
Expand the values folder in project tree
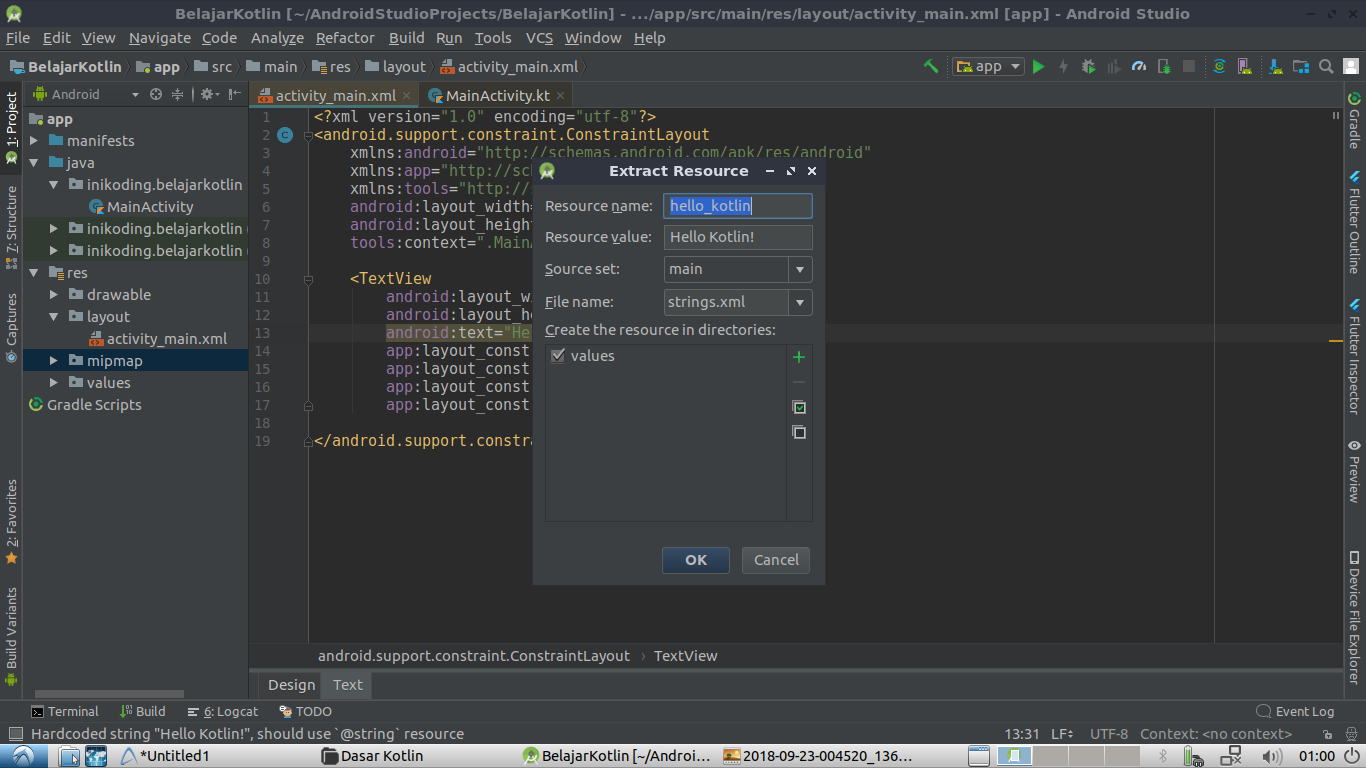54,383
